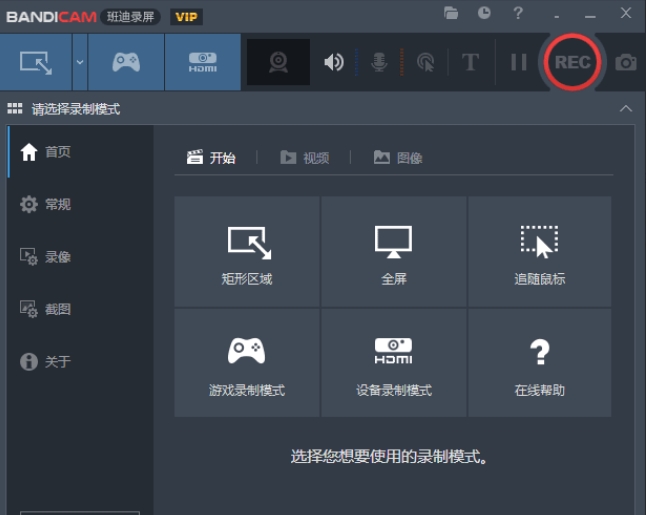Open 关于 in the sidebar
The image size is (646, 515).
click(81, 362)
